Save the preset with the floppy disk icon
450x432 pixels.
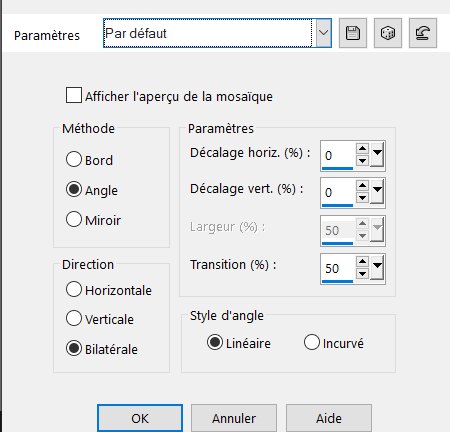pyautogui.click(x=353, y=33)
